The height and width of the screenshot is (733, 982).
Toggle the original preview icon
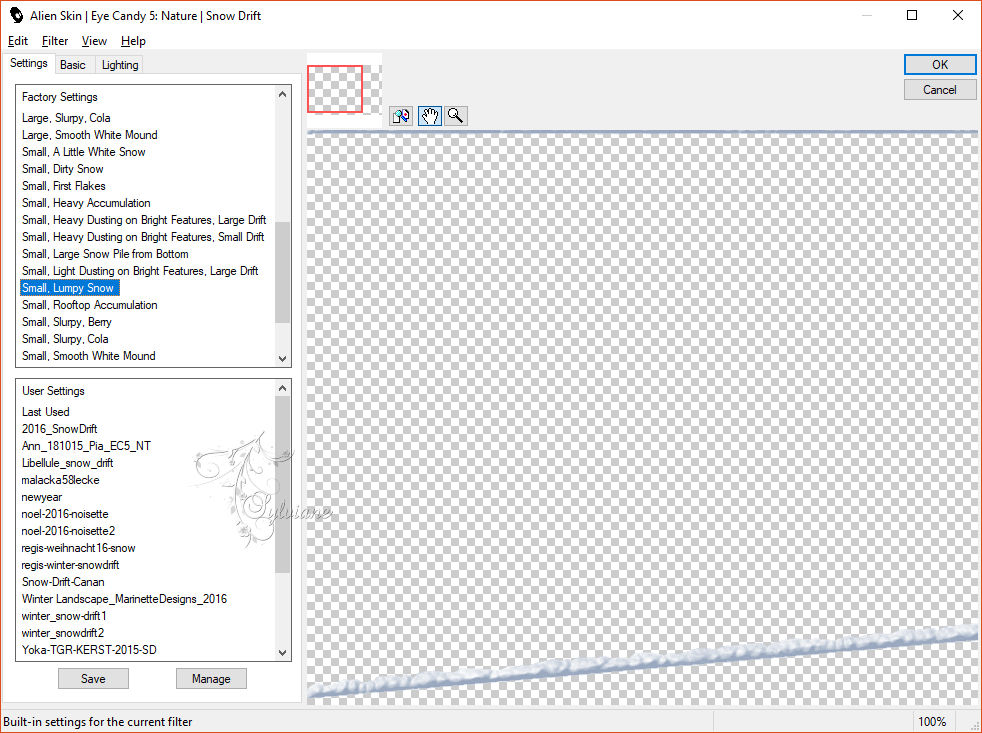(x=401, y=116)
